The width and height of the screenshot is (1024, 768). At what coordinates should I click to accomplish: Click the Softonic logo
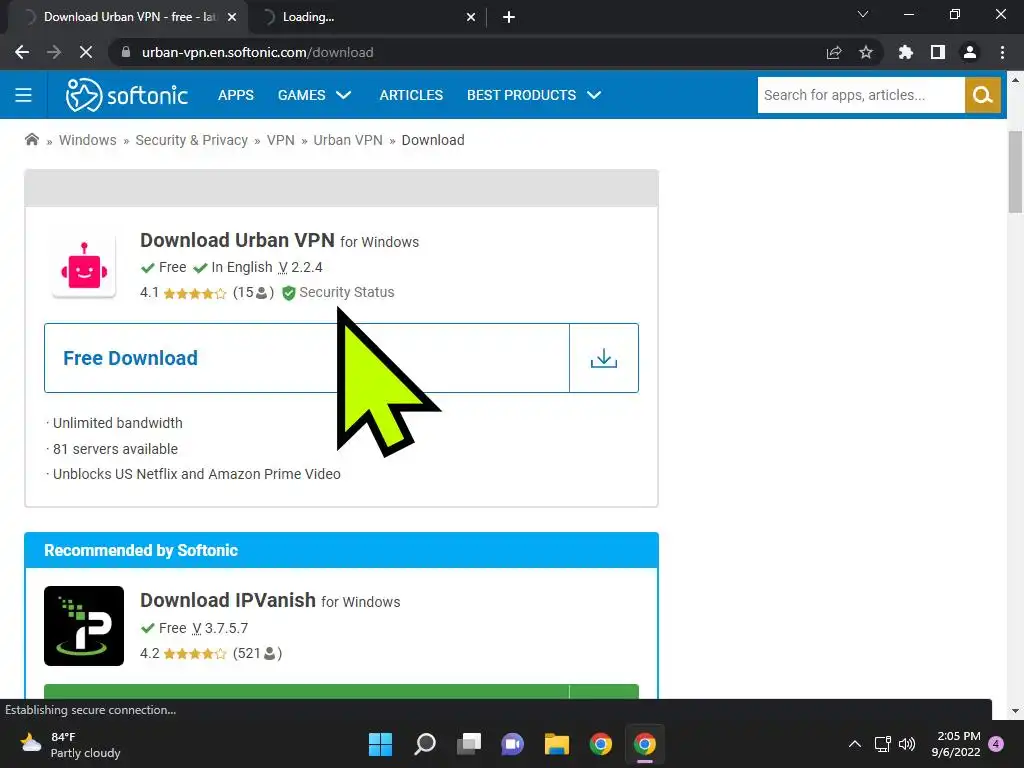coord(127,95)
